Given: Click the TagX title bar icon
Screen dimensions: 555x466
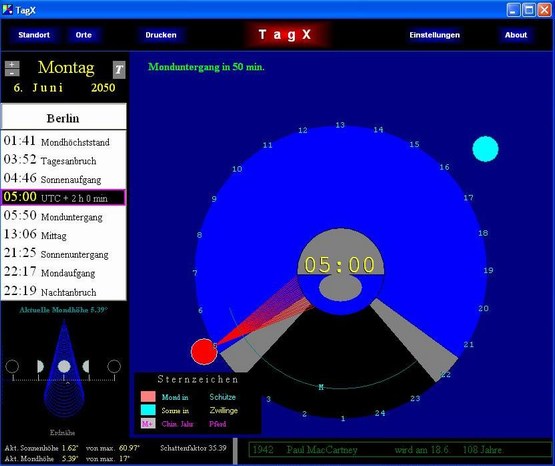Looking at the screenshot, I should (x=7, y=10).
